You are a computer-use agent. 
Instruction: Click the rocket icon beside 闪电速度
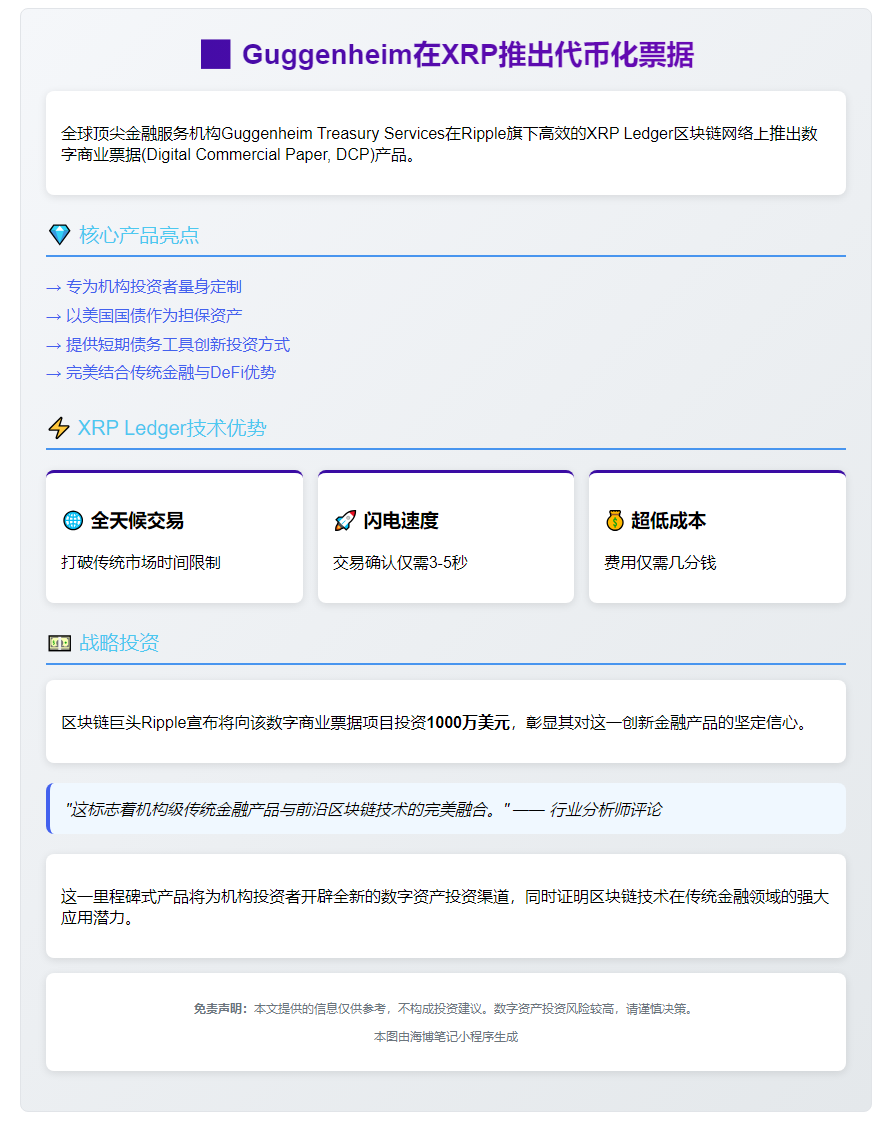(345, 520)
